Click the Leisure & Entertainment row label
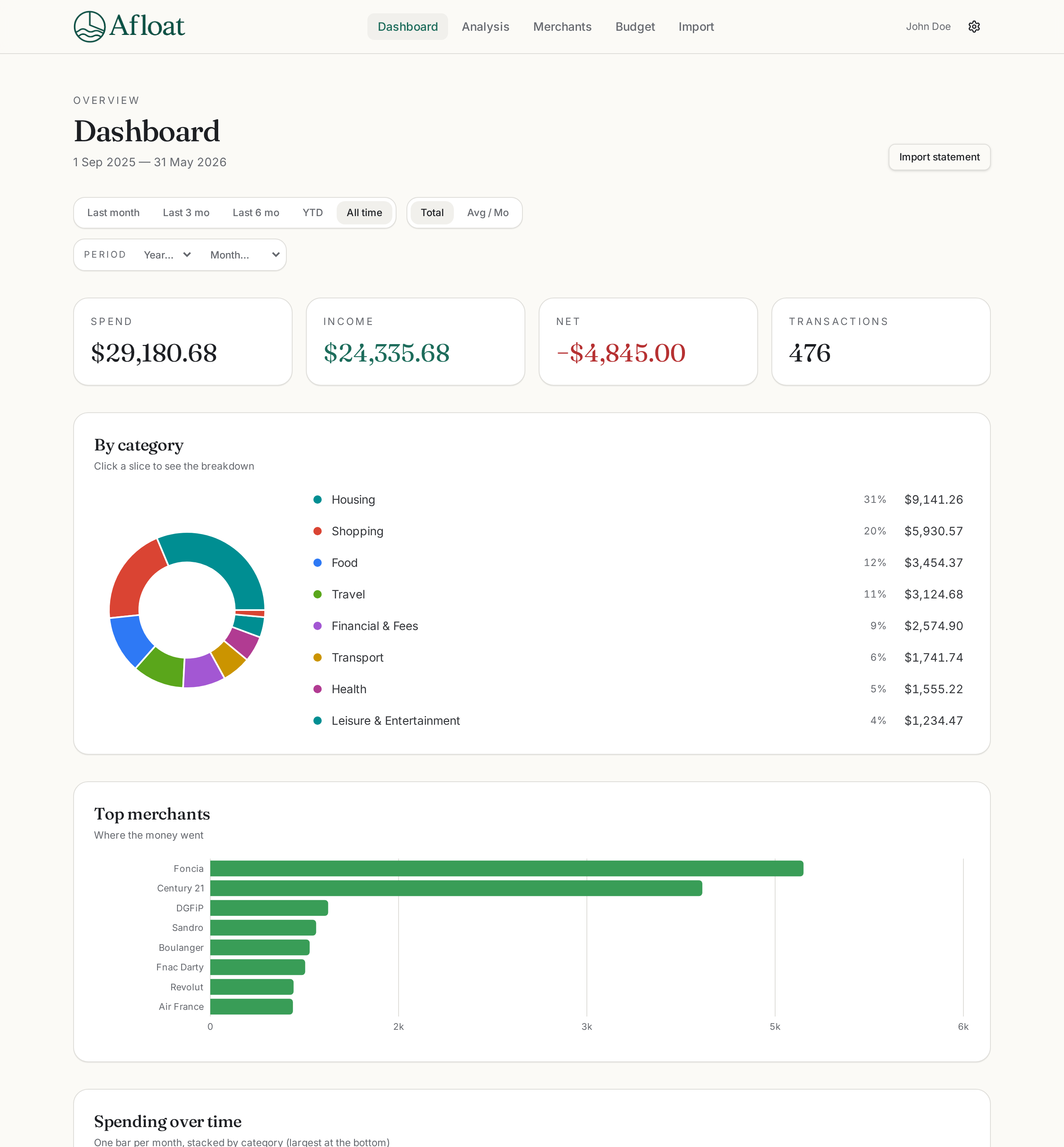1064x1147 pixels. [396, 721]
